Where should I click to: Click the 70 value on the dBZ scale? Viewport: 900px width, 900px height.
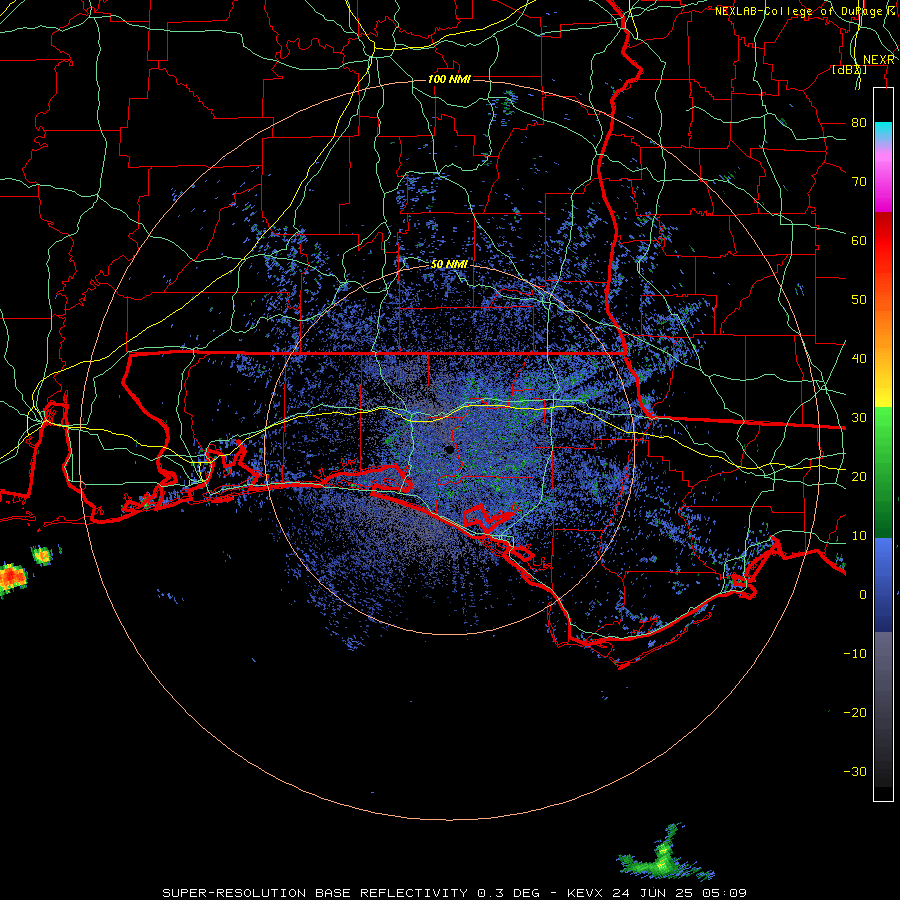(859, 182)
